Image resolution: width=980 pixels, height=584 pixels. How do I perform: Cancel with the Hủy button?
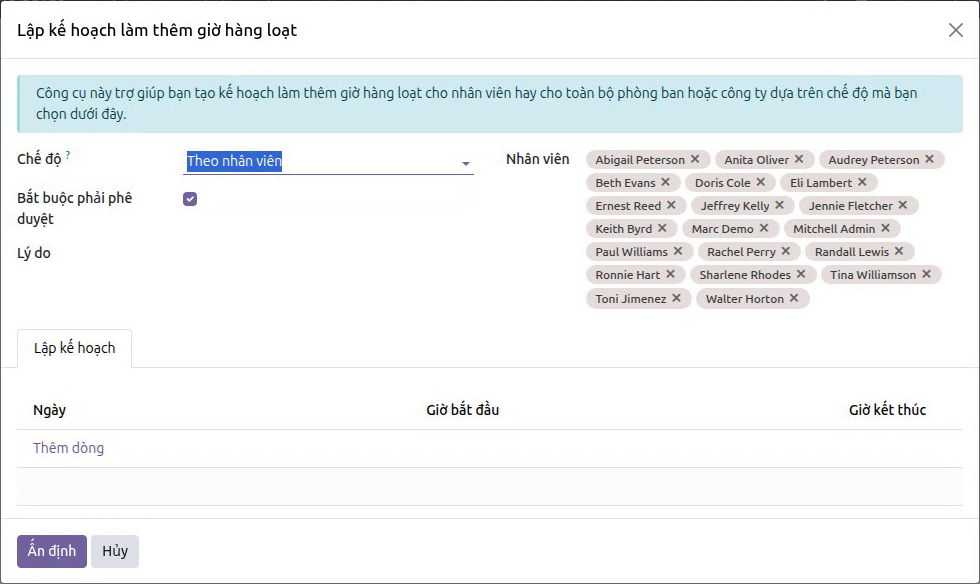tap(115, 551)
